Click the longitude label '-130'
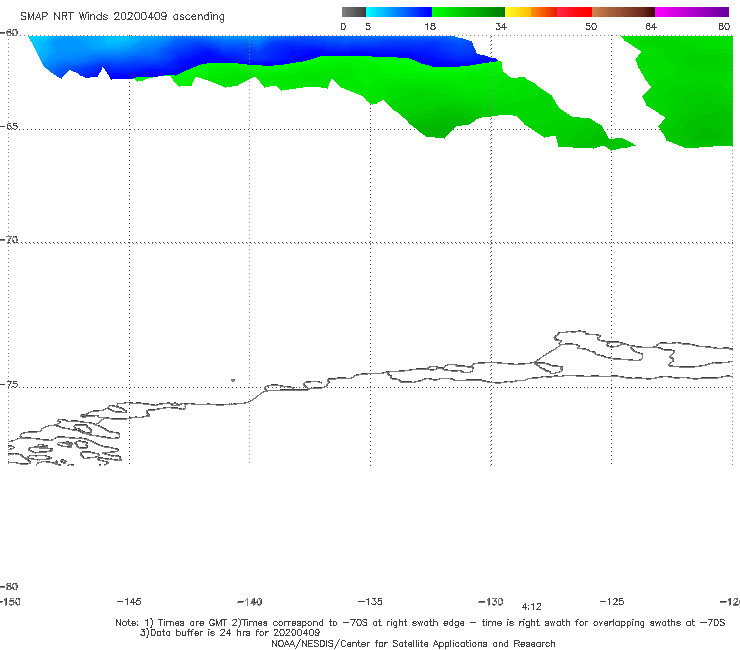 [491, 602]
